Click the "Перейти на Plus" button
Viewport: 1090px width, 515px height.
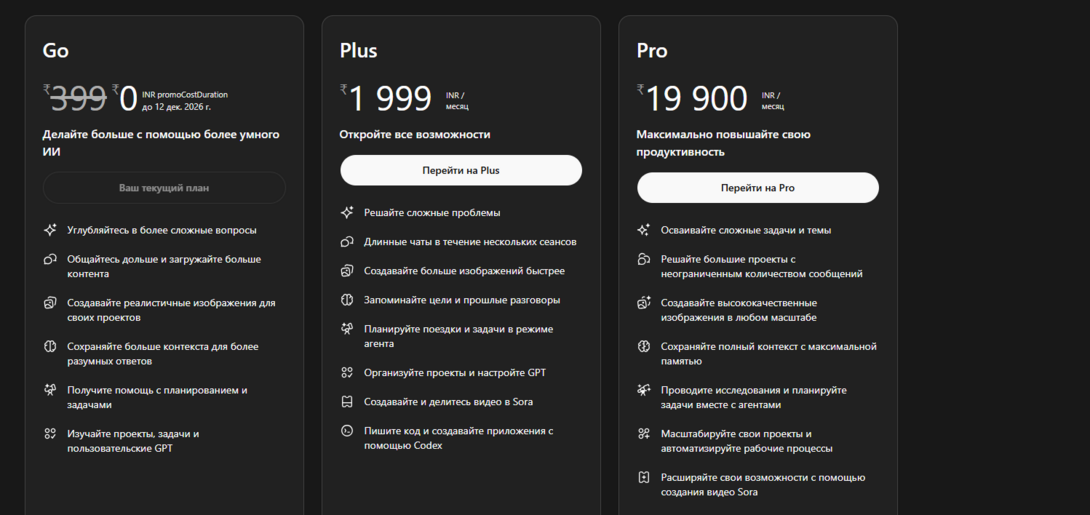pyautogui.click(x=461, y=170)
